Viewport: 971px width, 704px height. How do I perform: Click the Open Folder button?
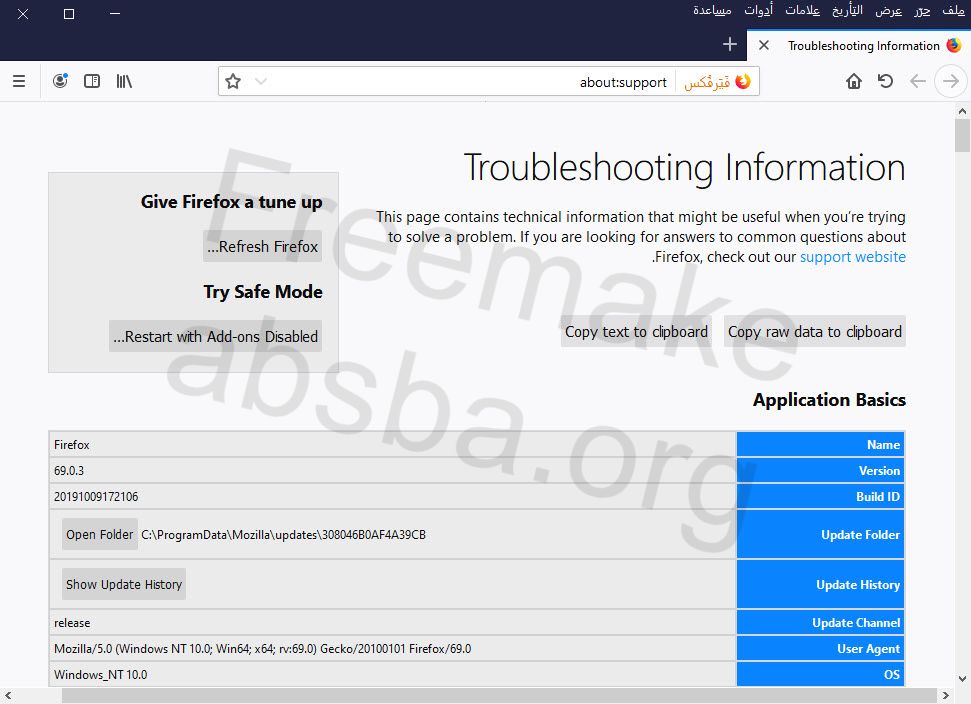100,534
